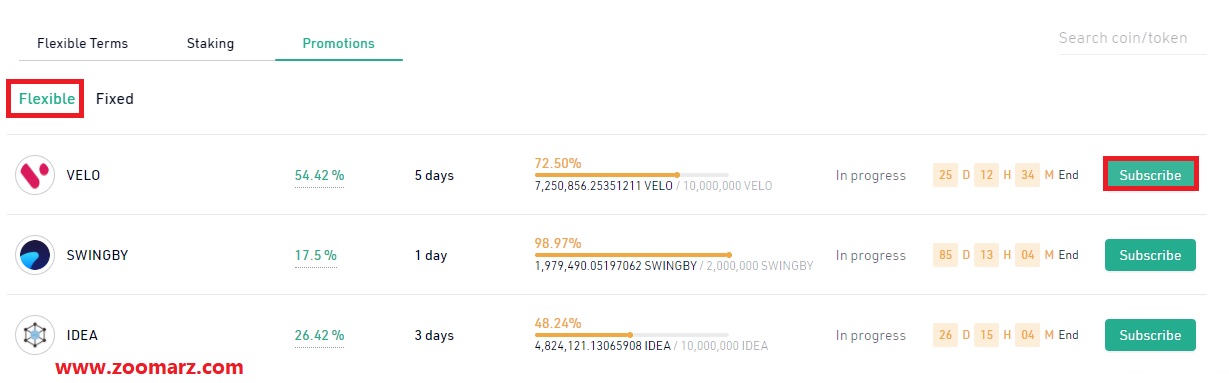Switch to the Staking tab
The width and height of the screenshot is (1229, 383).
click(x=210, y=44)
